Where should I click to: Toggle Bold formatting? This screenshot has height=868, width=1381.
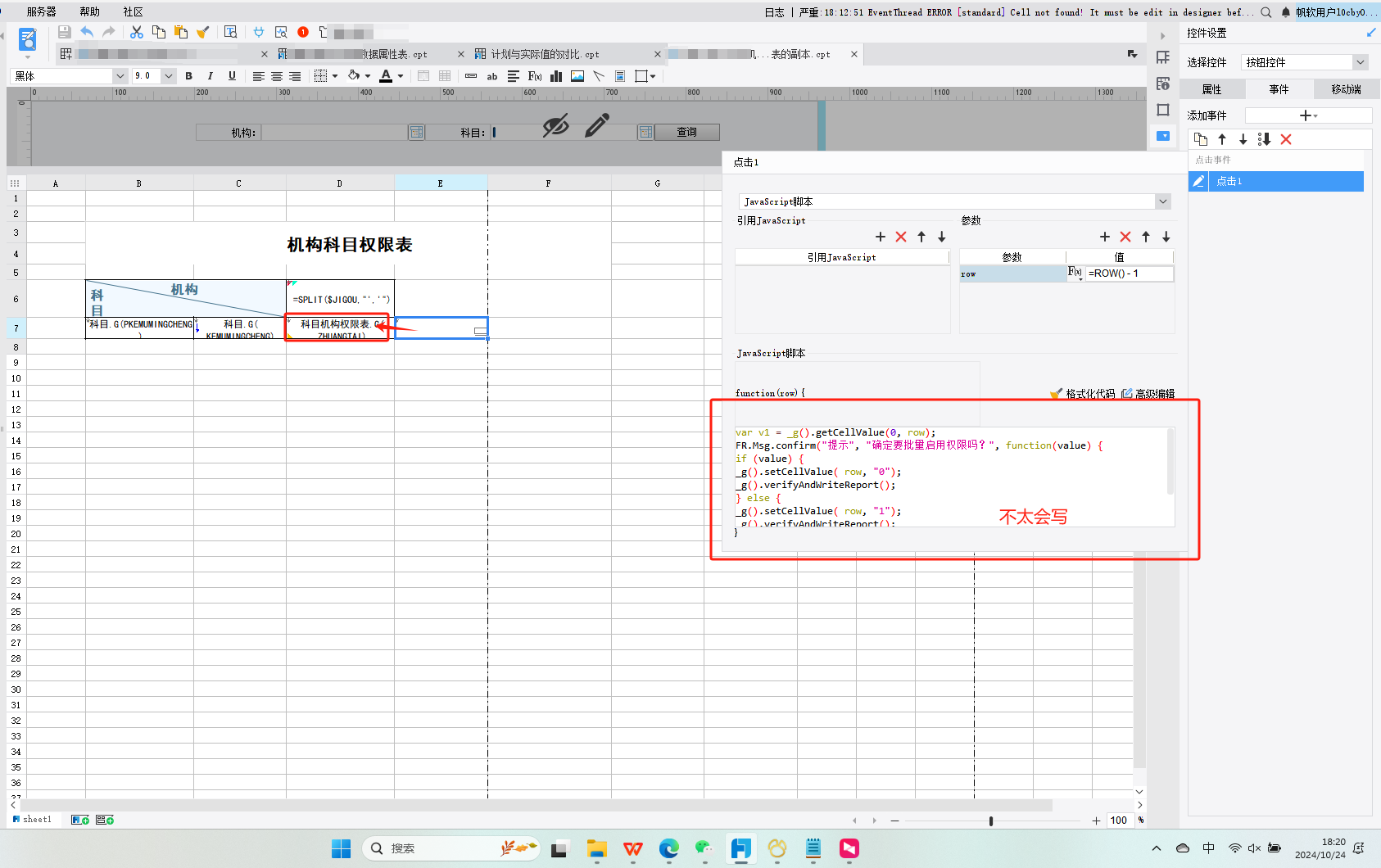pos(189,76)
